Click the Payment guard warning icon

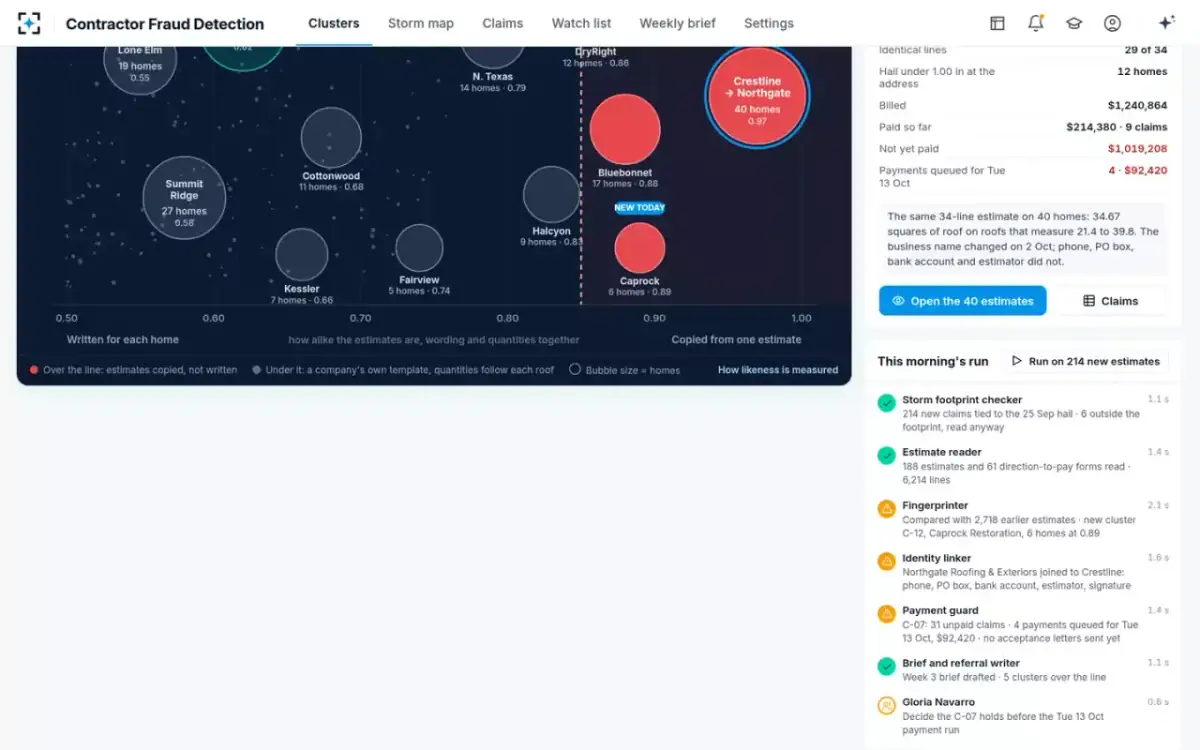(886, 614)
